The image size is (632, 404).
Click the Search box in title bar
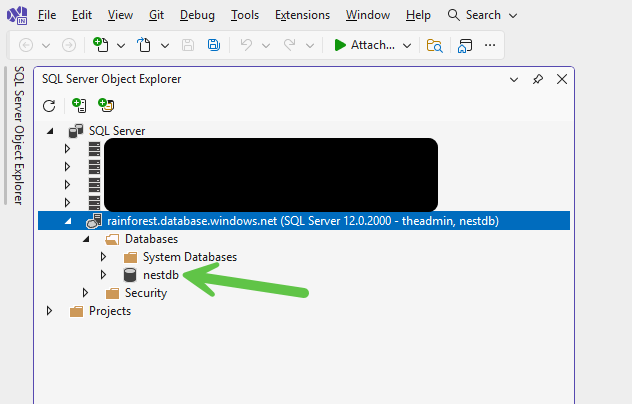coord(482,15)
